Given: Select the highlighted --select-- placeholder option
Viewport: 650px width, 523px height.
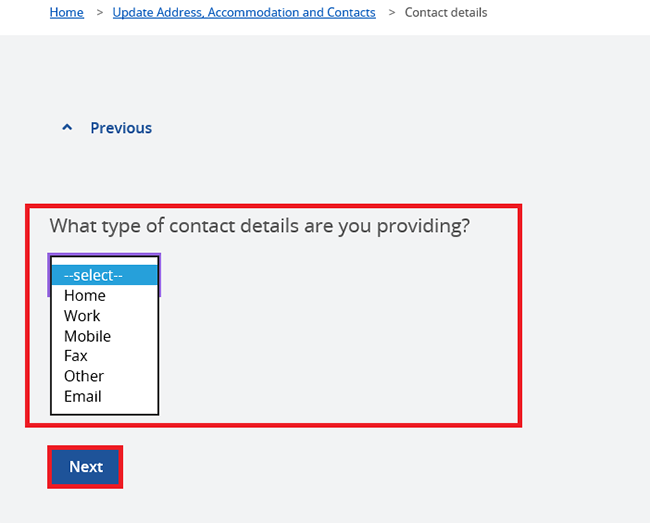Looking at the screenshot, I should click(104, 275).
